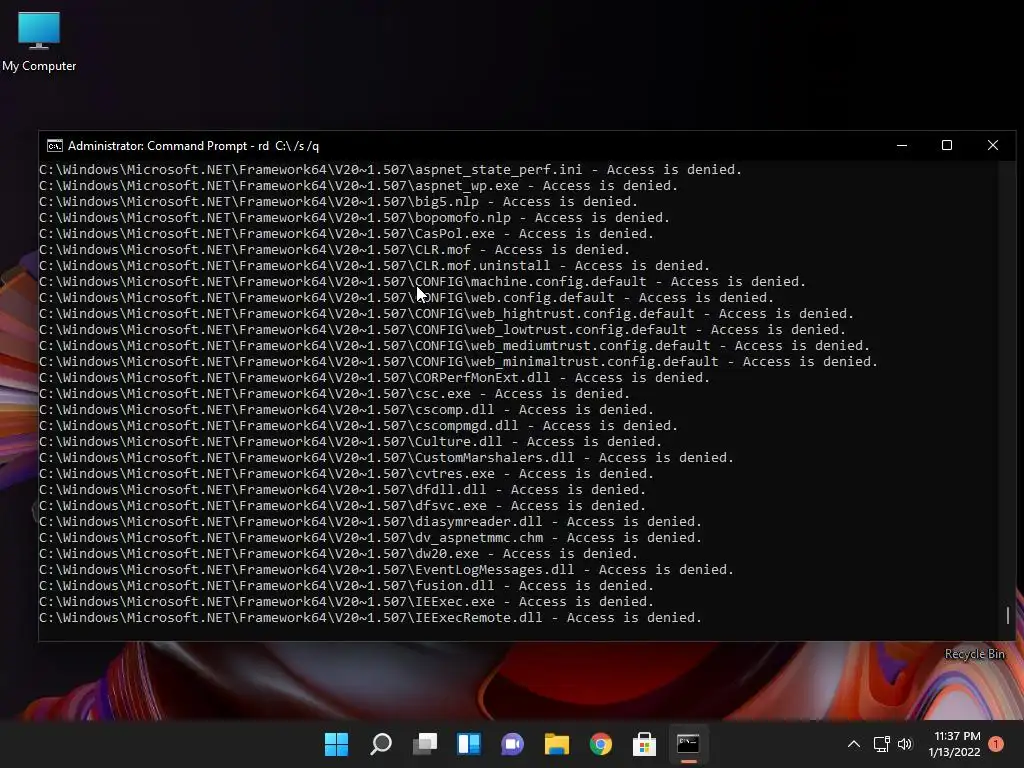The width and height of the screenshot is (1024, 768).
Task: Click the IEExecRemote.dll output line
Action: 371,618
